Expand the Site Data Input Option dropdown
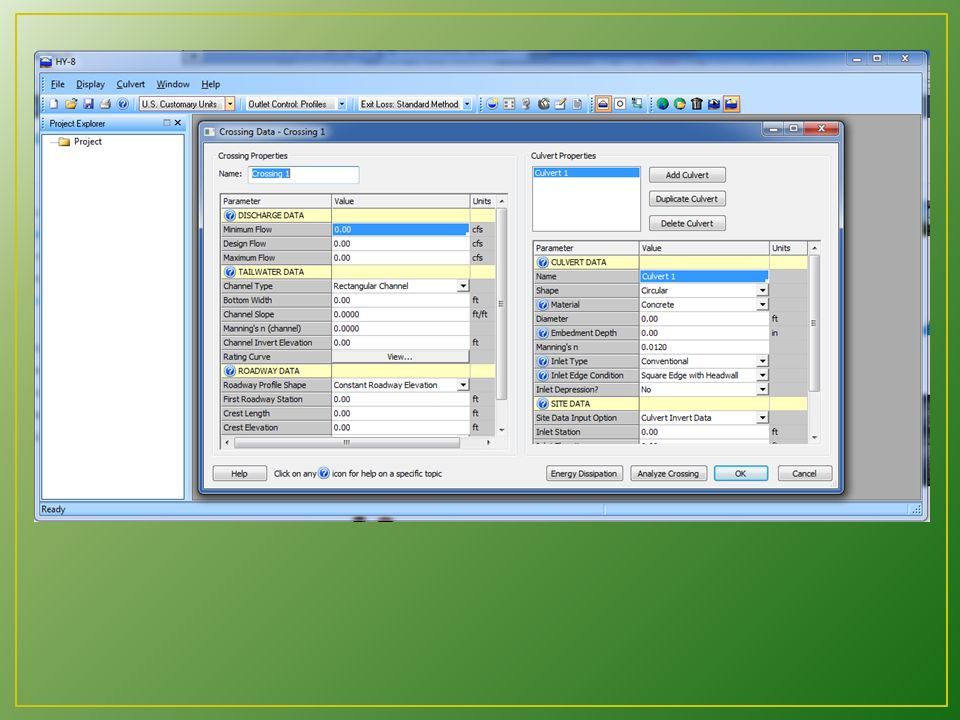This screenshot has width=960, height=720. tap(762, 418)
